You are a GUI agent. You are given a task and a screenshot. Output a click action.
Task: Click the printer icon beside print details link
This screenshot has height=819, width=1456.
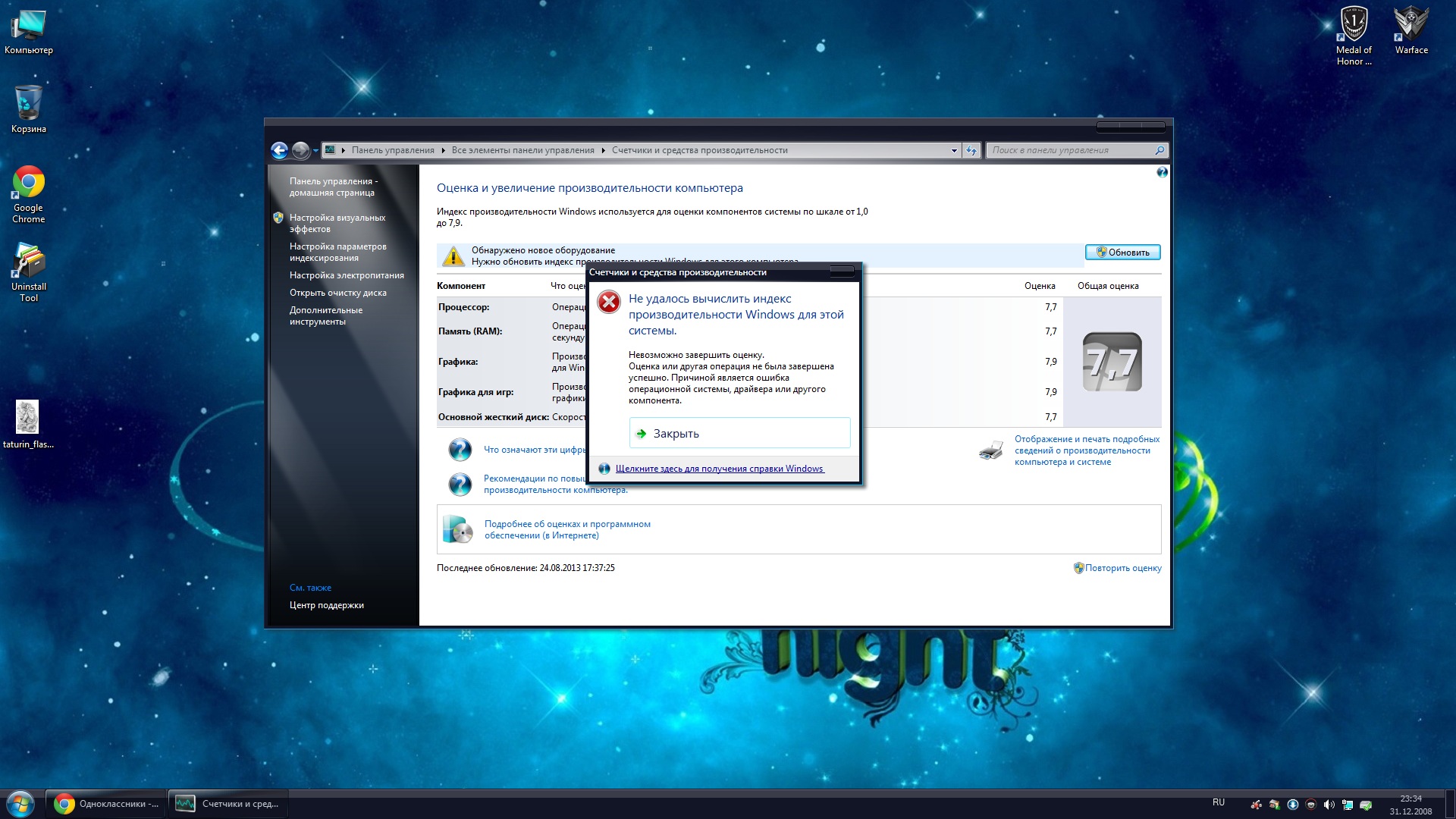[x=991, y=450]
